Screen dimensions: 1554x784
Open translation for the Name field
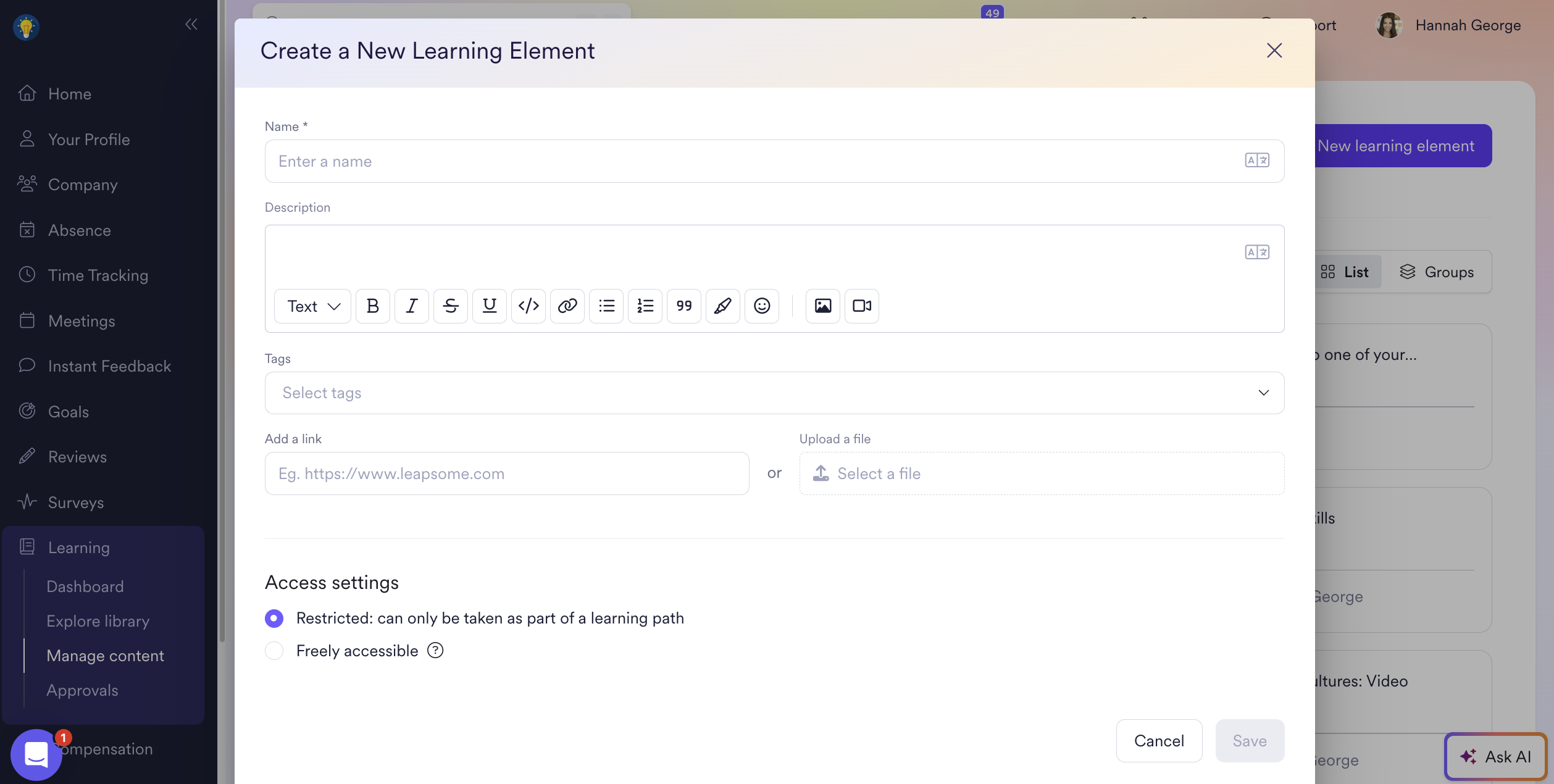click(x=1256, y=161)
